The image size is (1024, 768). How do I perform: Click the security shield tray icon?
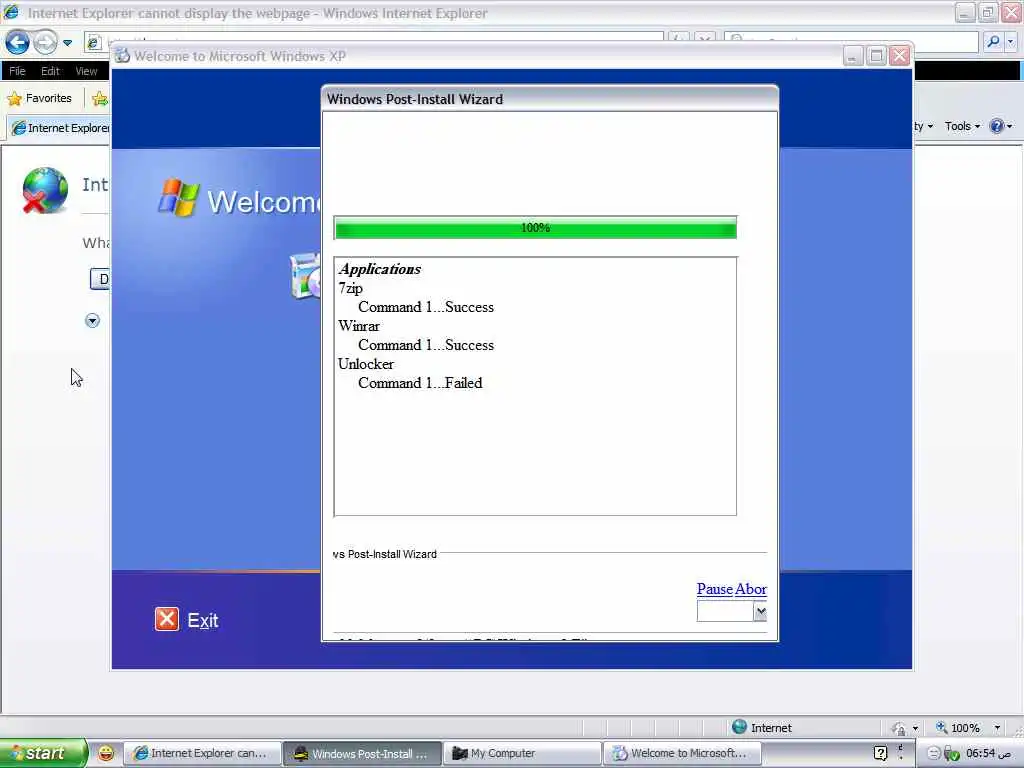click(952, 754)
